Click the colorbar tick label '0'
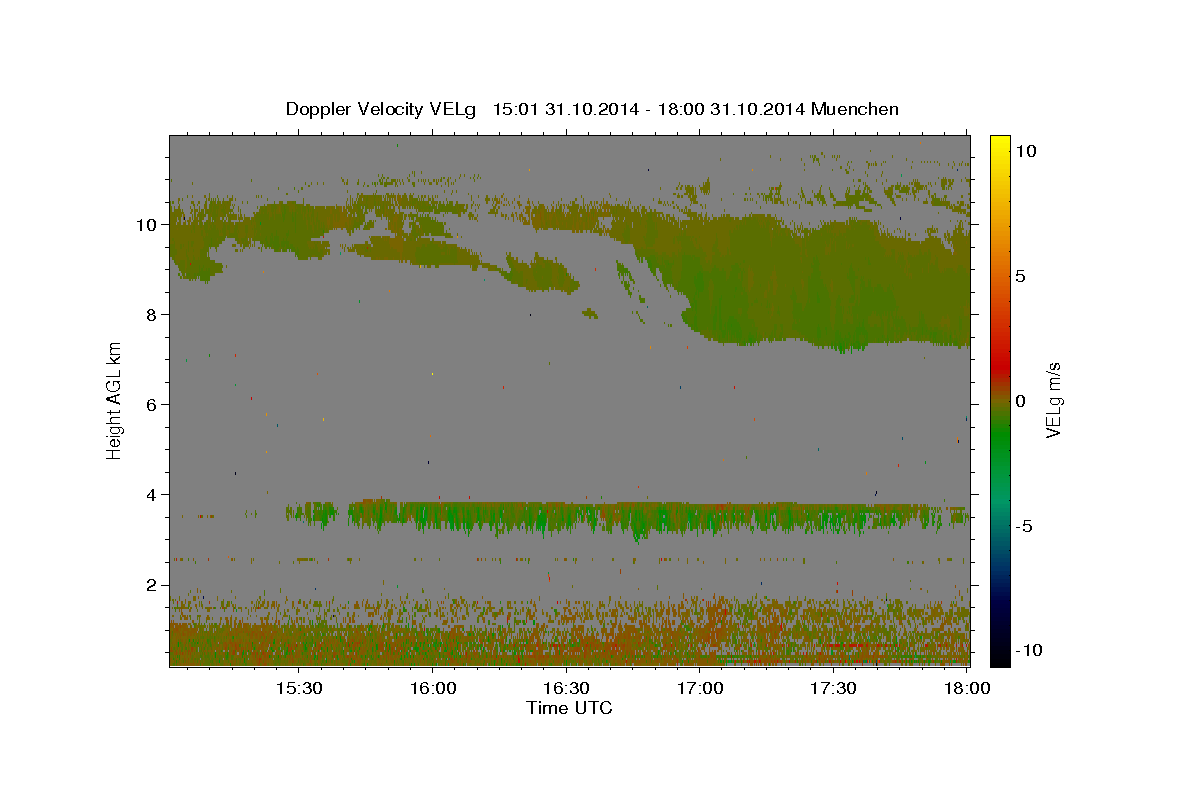1200x800 pixels. pyautogui.click(x=1021, y=400)
